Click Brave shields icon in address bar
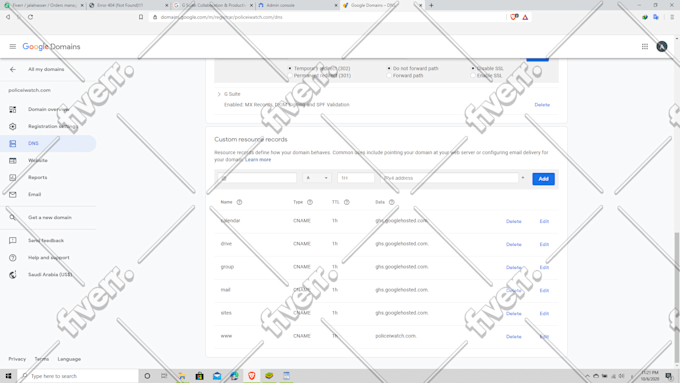680x383 pixels. pyautogui.click(x=514, y=17)
